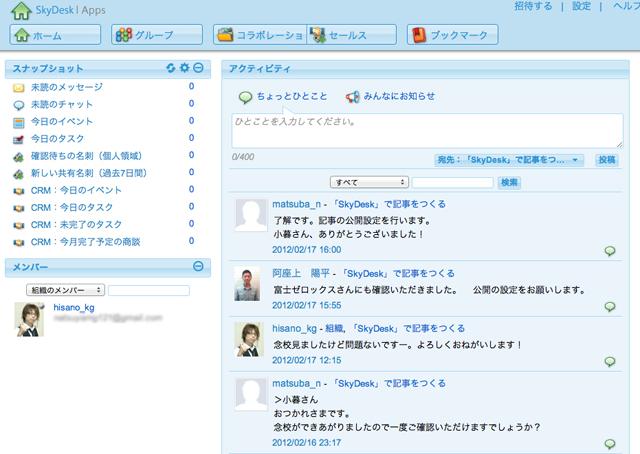
Task: Open 今日のイベント link
Action: (62, 121)
